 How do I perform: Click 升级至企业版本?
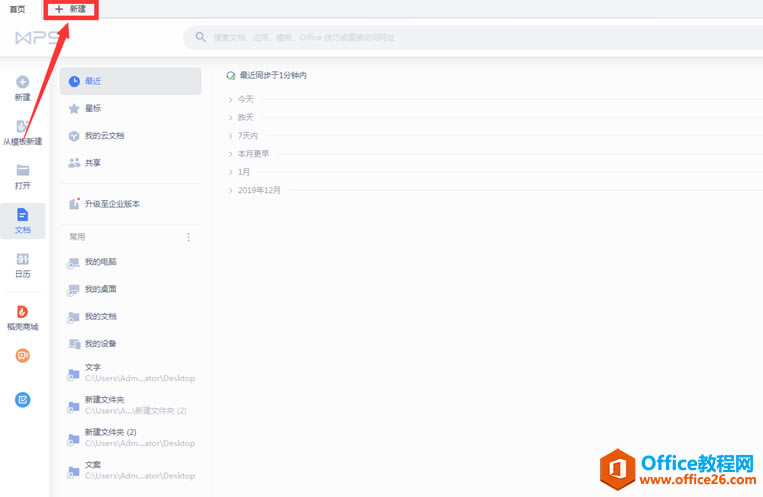(130, 203)
